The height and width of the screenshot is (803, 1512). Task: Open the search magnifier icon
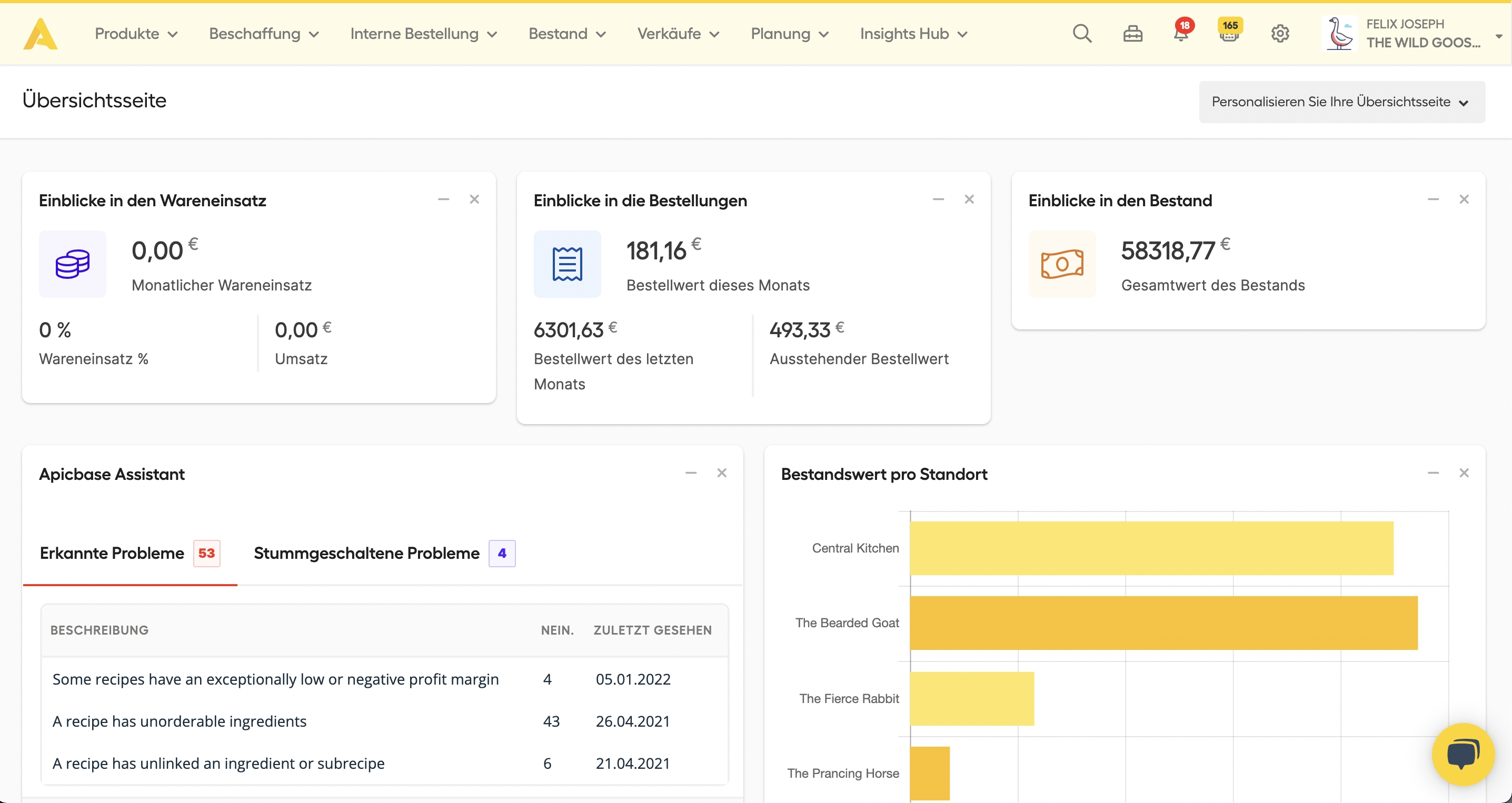point(1082,34)
